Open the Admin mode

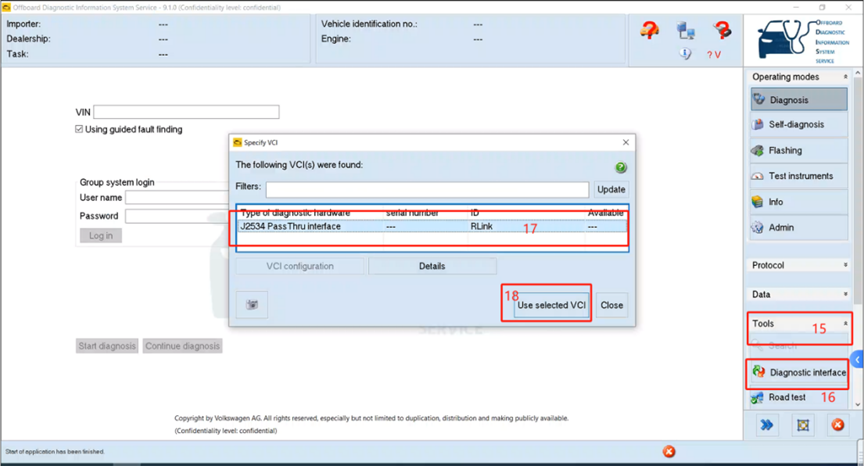[x=799, y=227]
